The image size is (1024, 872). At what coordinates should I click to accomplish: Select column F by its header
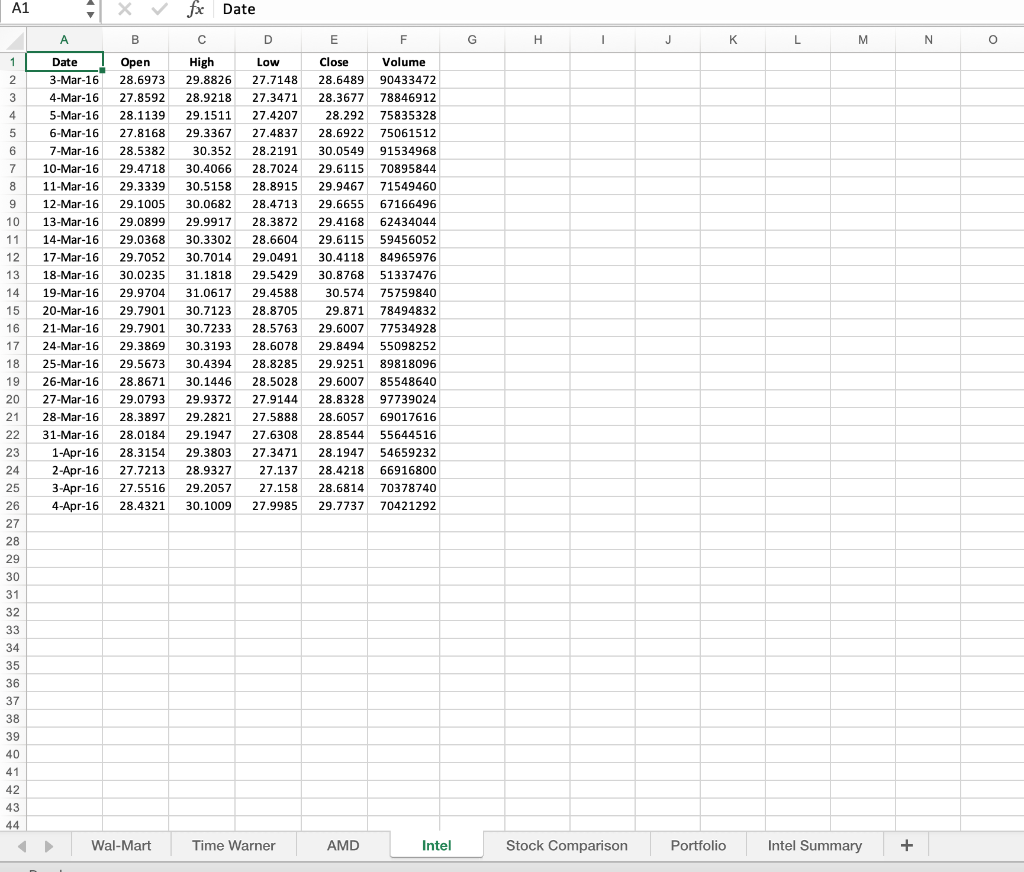coord(403,40)
